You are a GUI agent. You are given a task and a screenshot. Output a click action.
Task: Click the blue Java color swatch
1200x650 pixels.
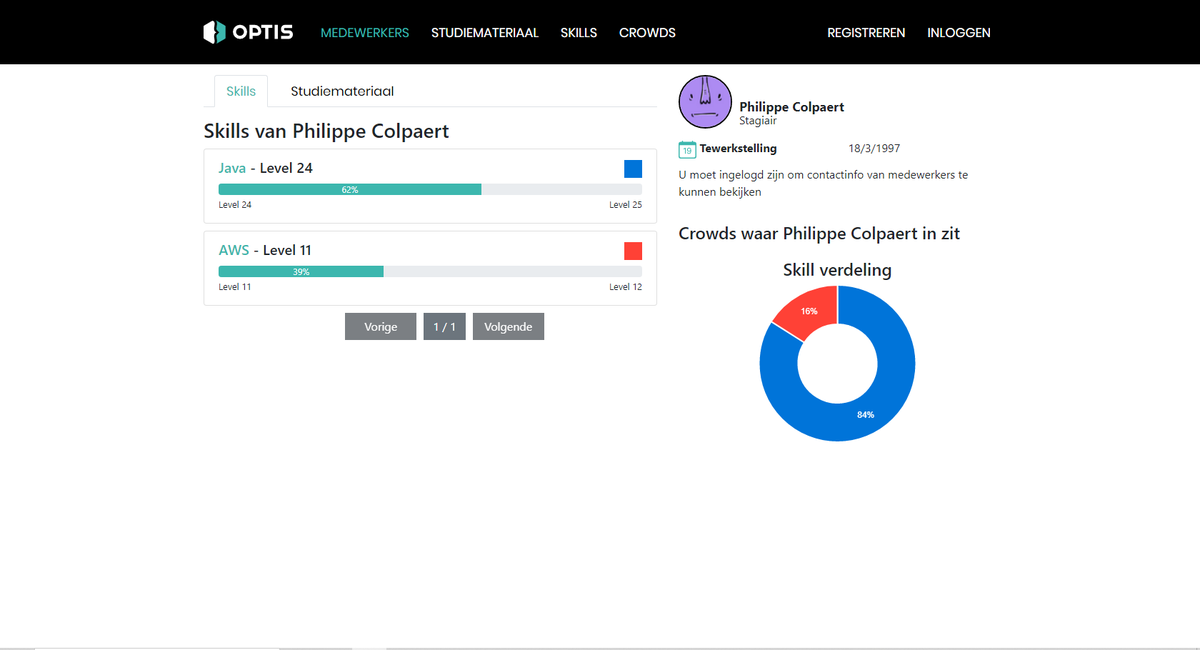tap(633, 169)
